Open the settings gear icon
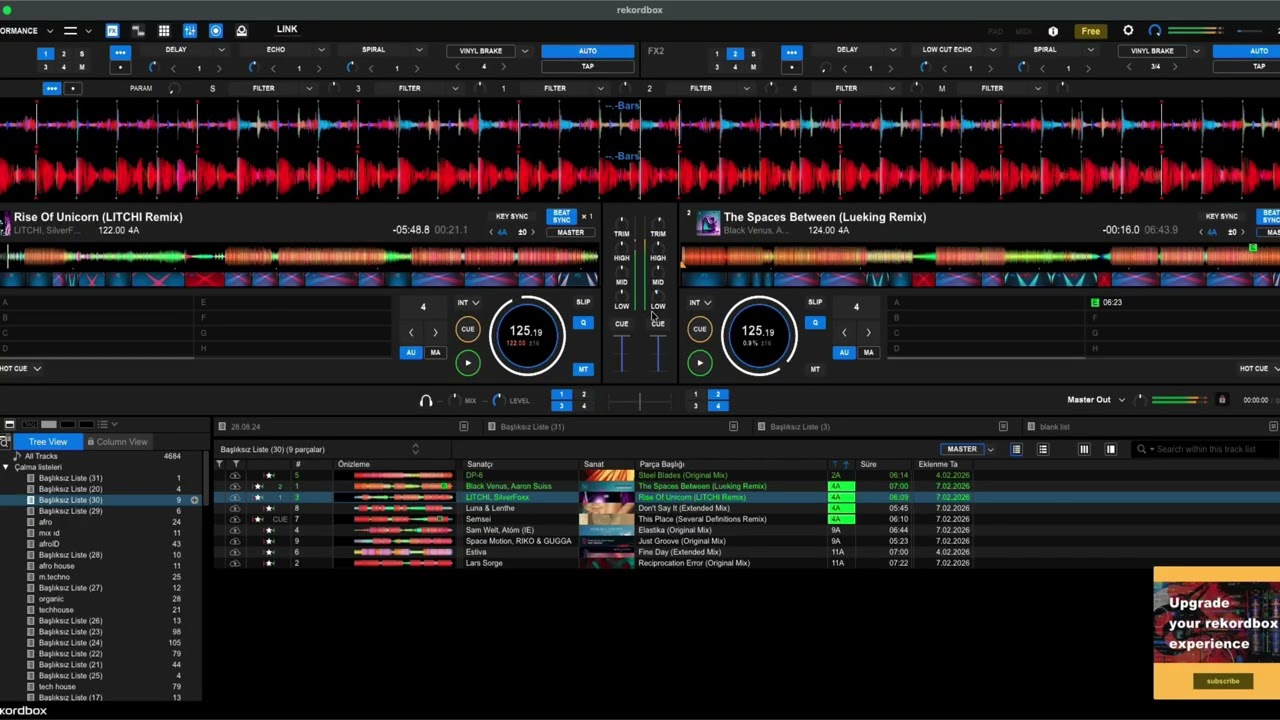This screenshot has width=1280, height=720. [1128, 31]
